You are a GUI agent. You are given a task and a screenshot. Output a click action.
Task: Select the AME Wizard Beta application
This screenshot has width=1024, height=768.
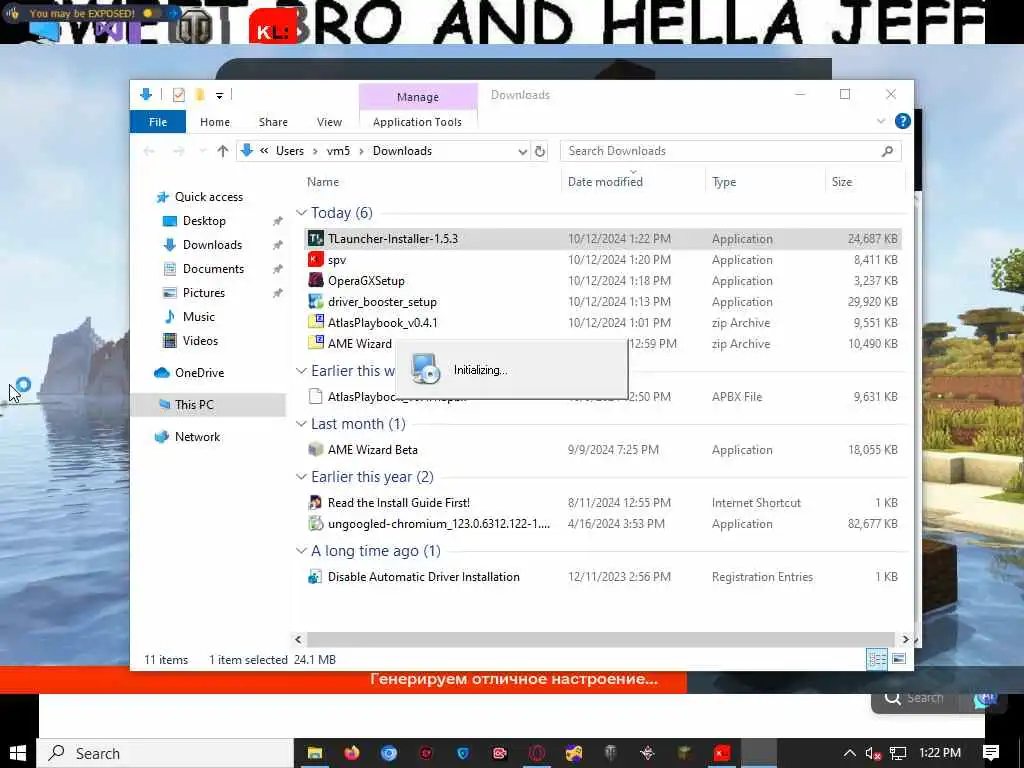pyautogui.click(x=603, y=449)
